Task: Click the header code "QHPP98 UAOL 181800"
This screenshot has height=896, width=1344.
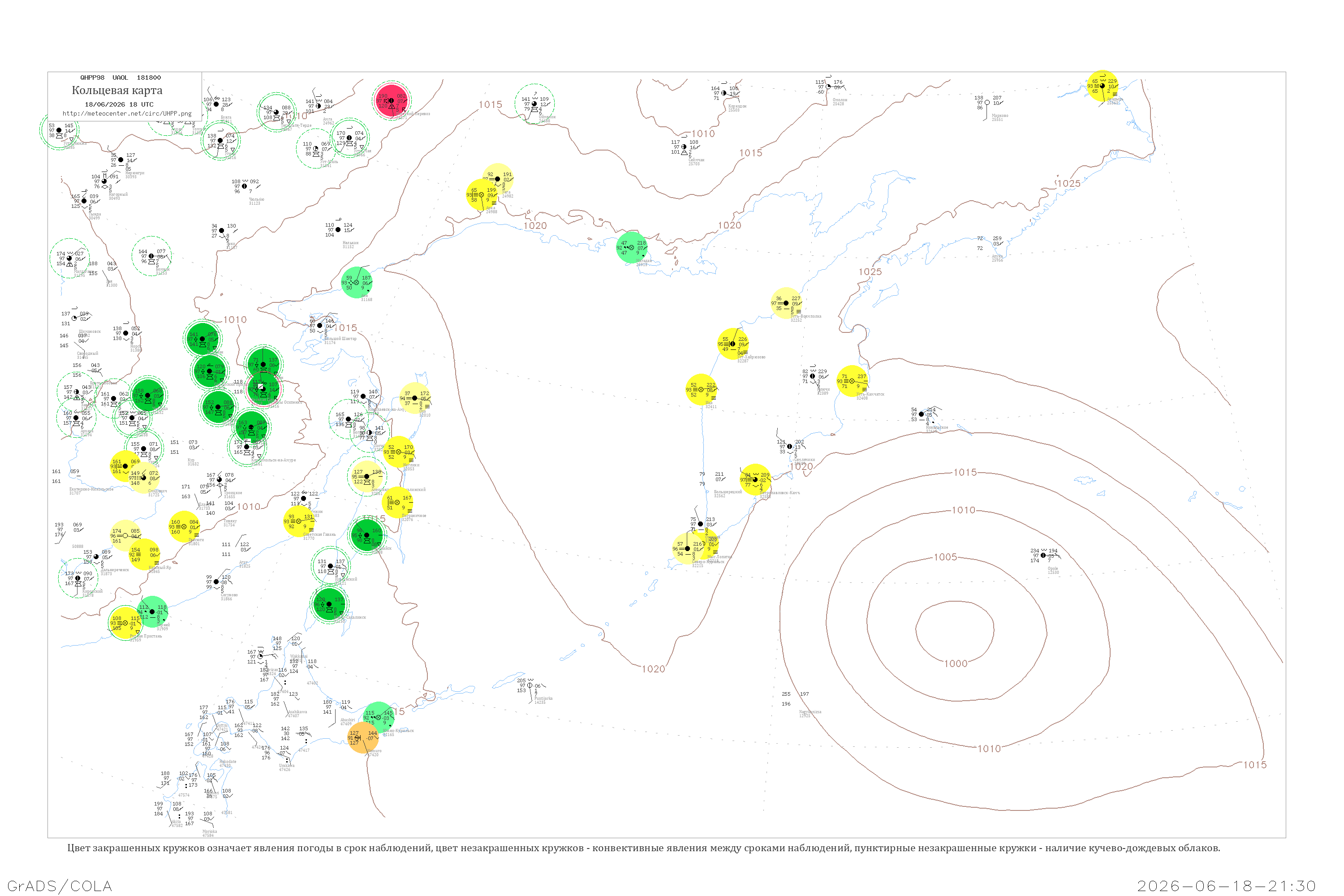Action: 121,78
